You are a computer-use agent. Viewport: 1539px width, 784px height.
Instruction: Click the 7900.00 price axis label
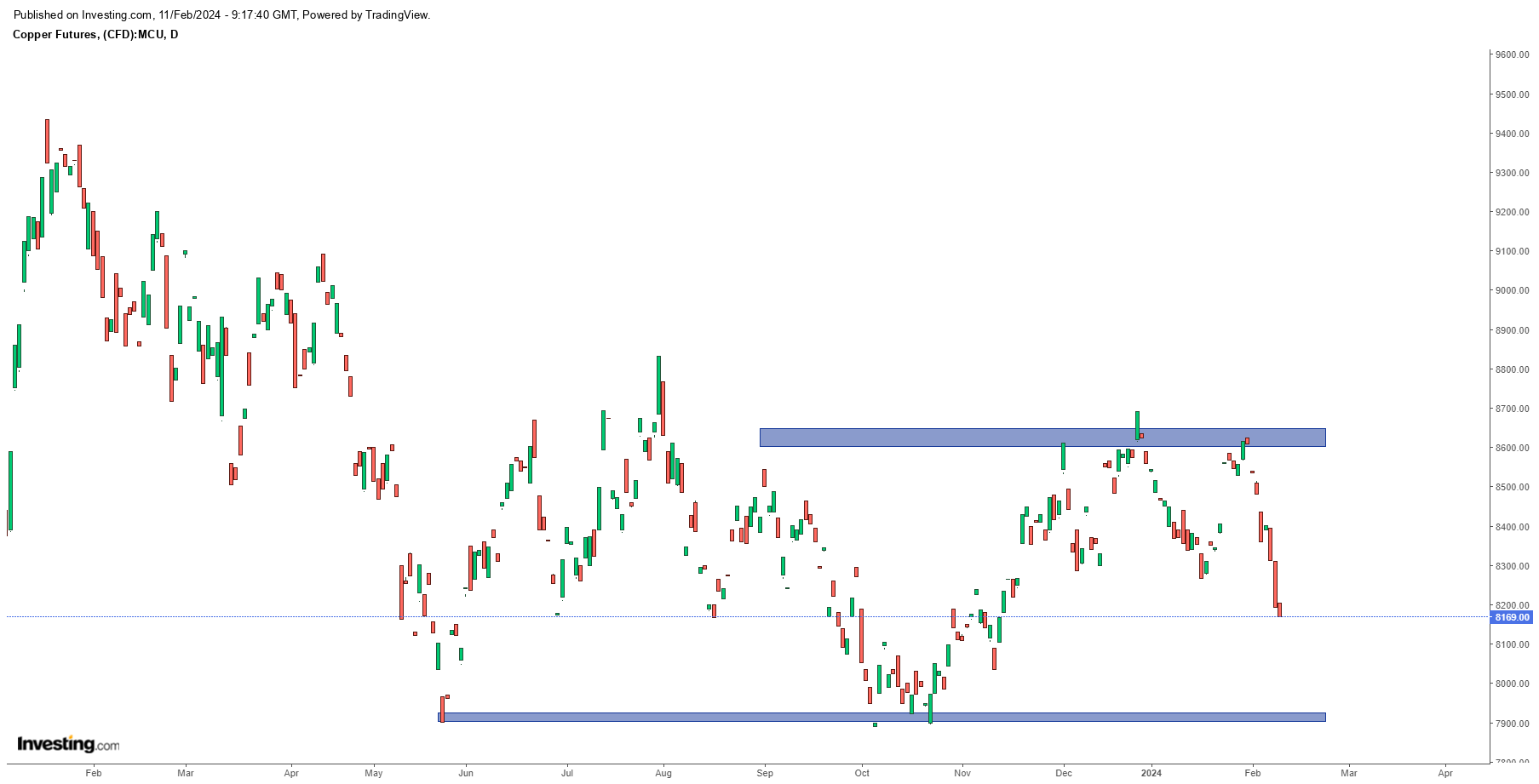tap(1512, 724)
